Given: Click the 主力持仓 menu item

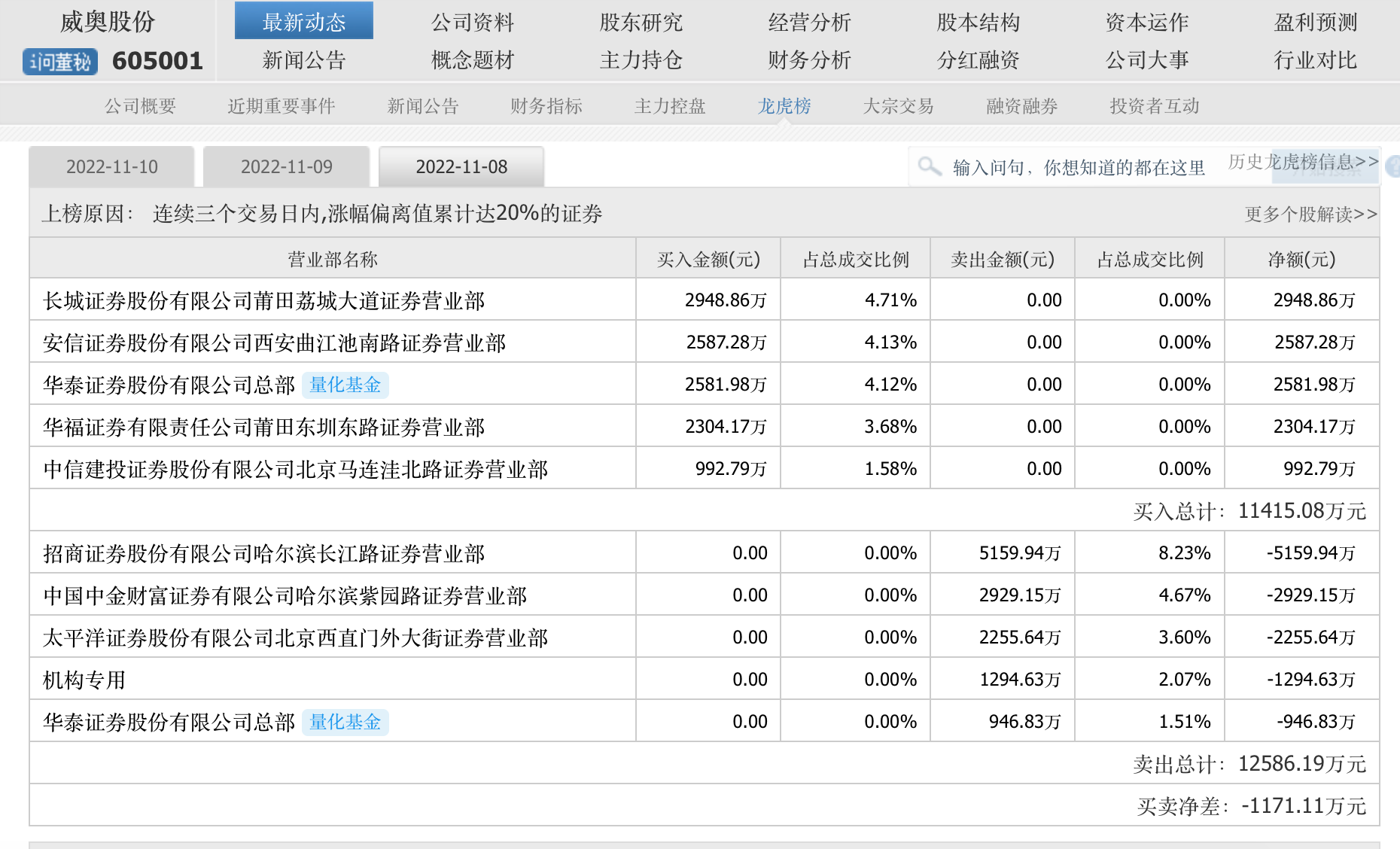Looking at the screenshot, I should point(641,60).
